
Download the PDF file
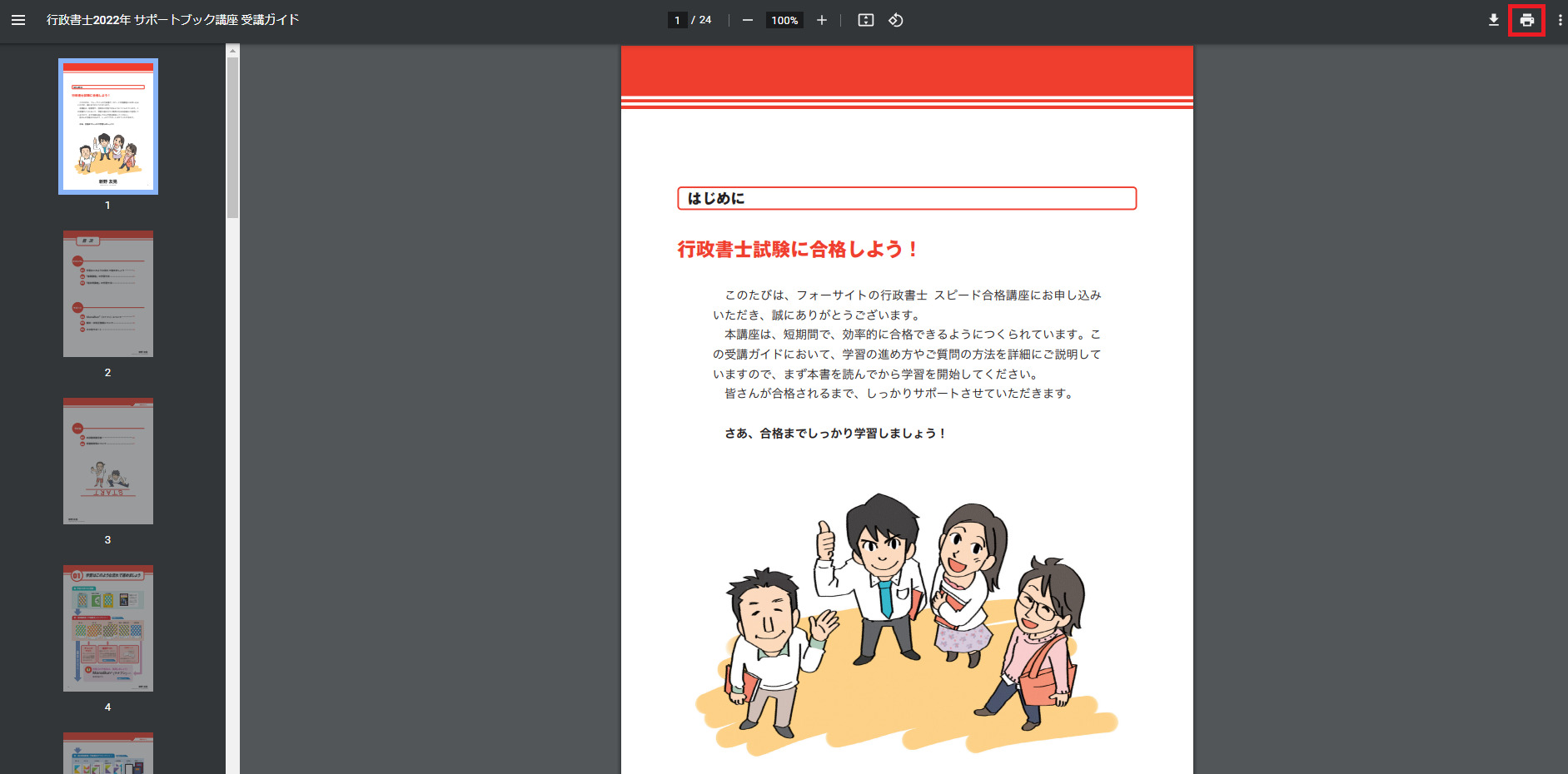1493,20
